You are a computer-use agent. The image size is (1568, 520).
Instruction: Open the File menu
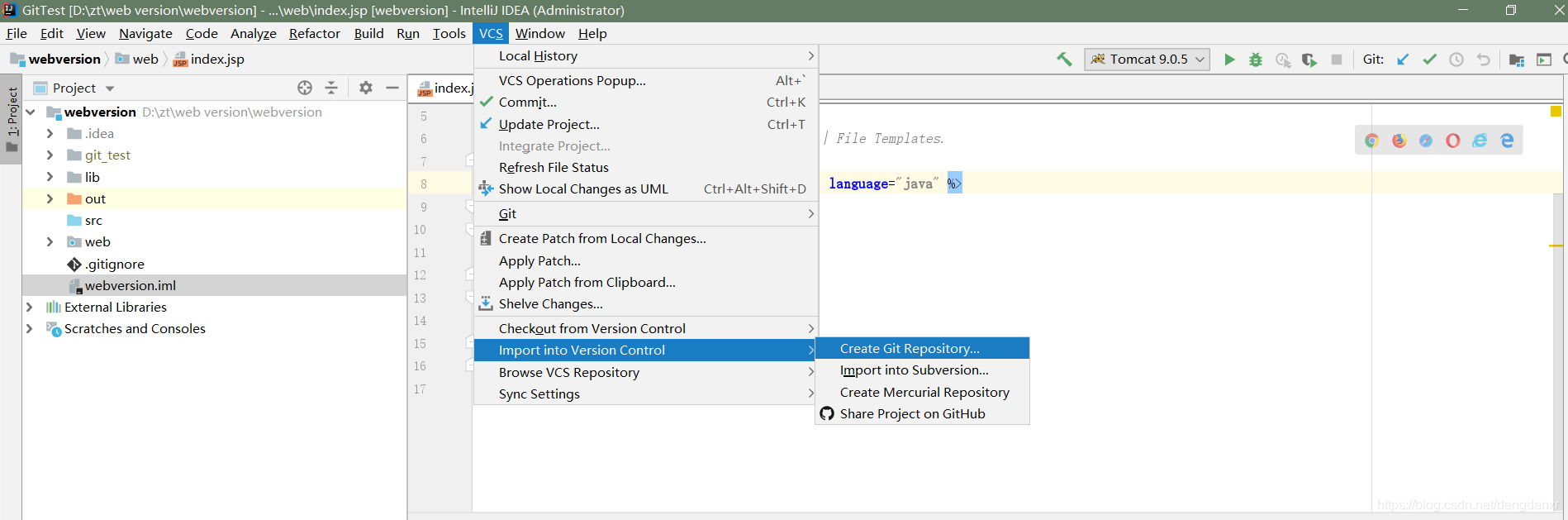pyautogui.click(x=17, y=33)
